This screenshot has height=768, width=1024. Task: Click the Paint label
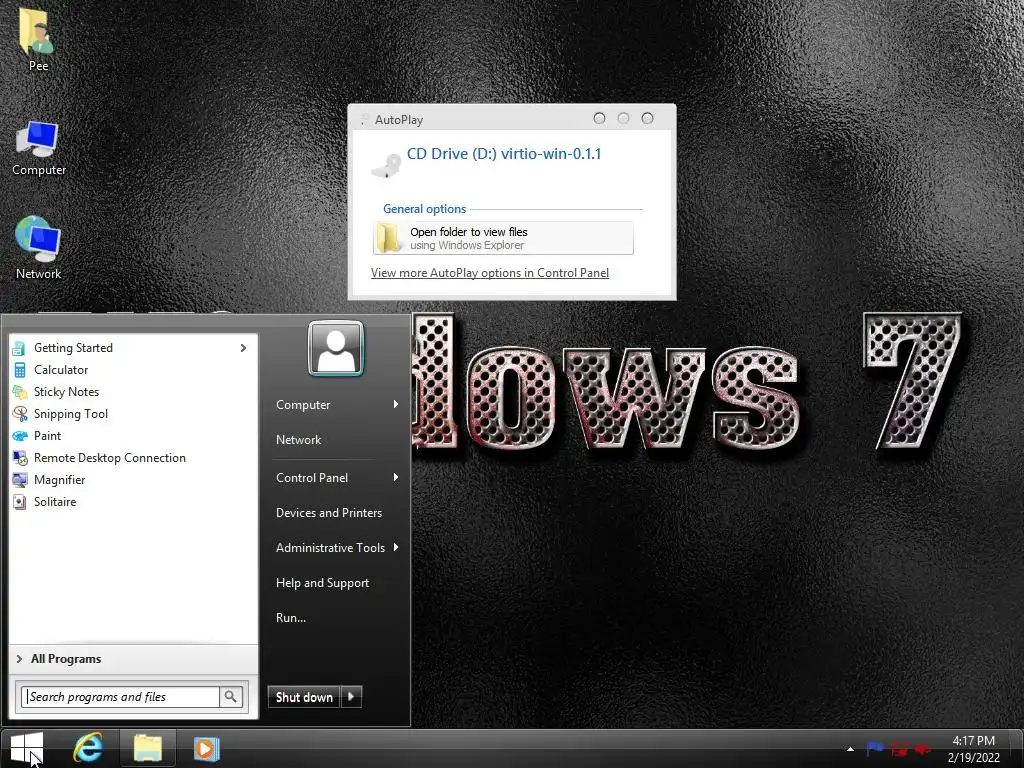point(48,436)
